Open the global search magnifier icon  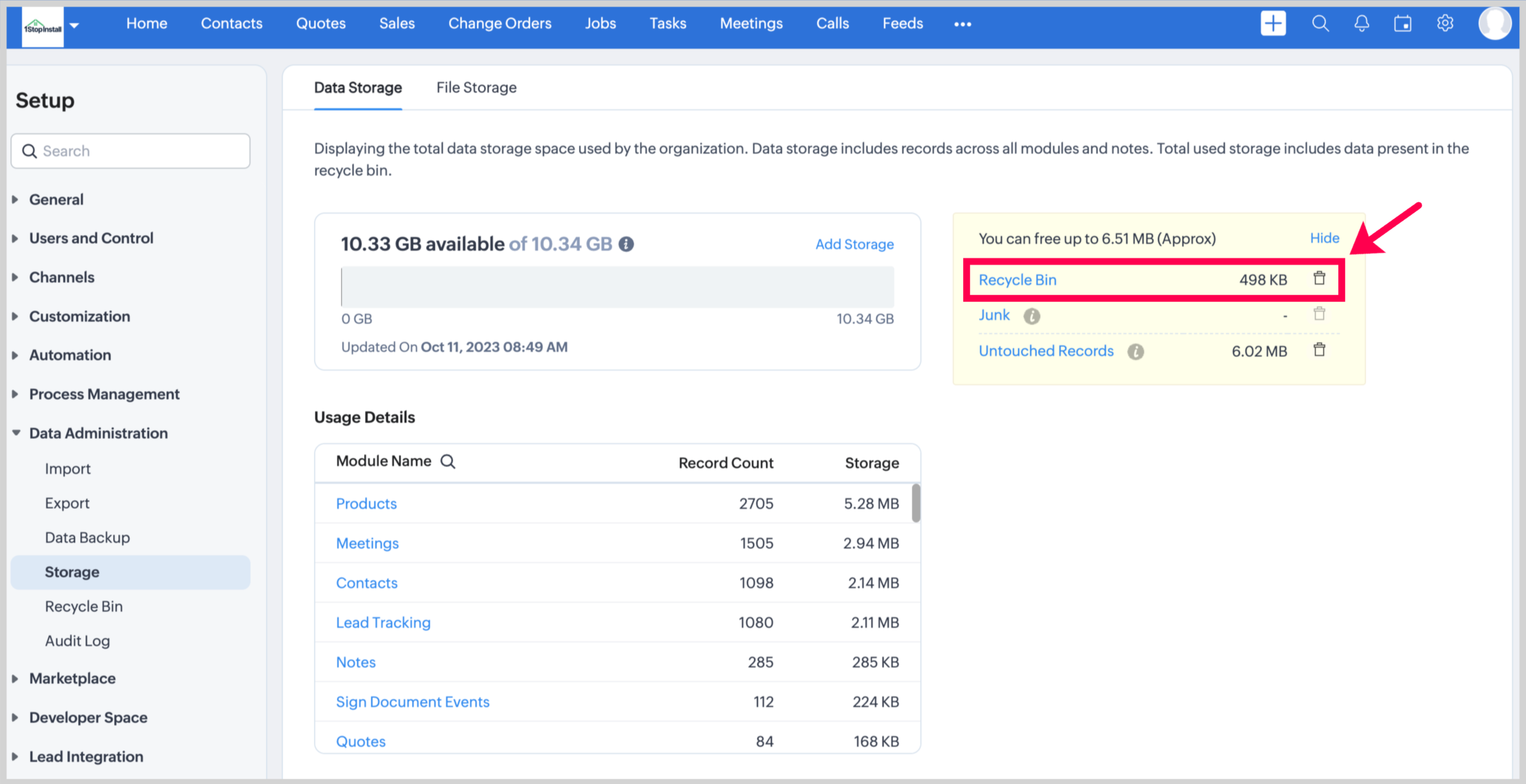click(x=1320, y=23)
